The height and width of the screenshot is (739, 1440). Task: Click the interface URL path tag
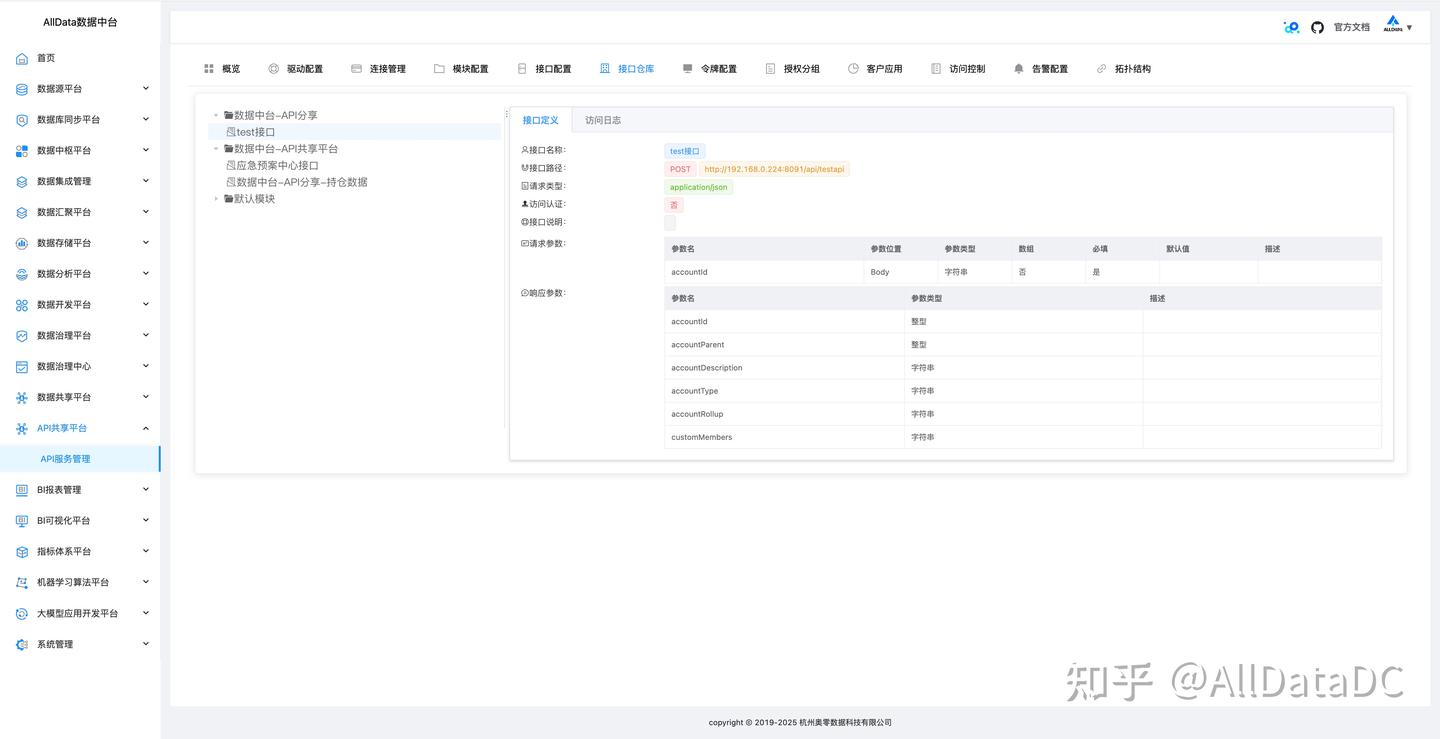coord(774,169)
